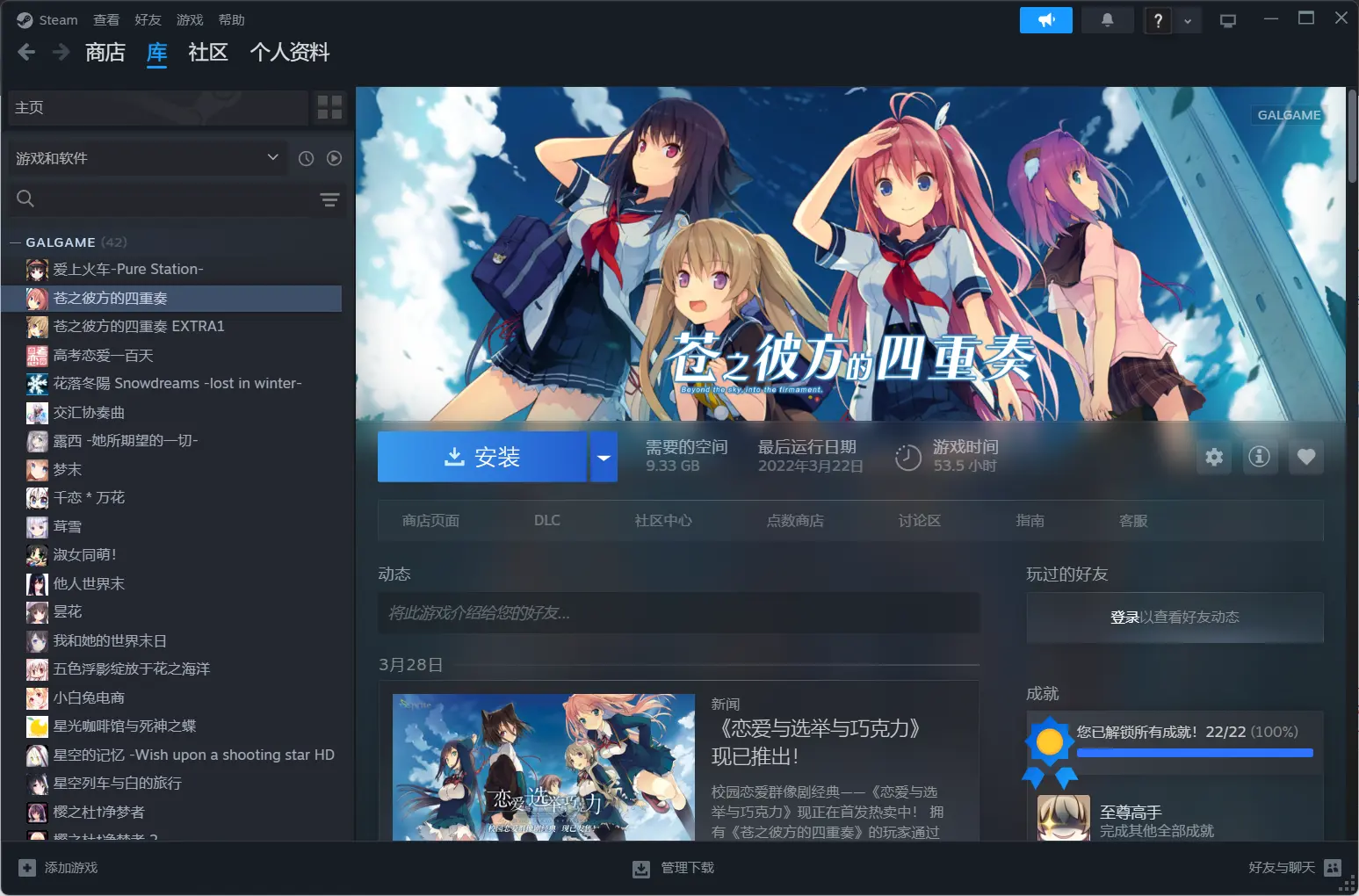
Task: Show game info with the info icon
Action: (x=1259, y=457)
